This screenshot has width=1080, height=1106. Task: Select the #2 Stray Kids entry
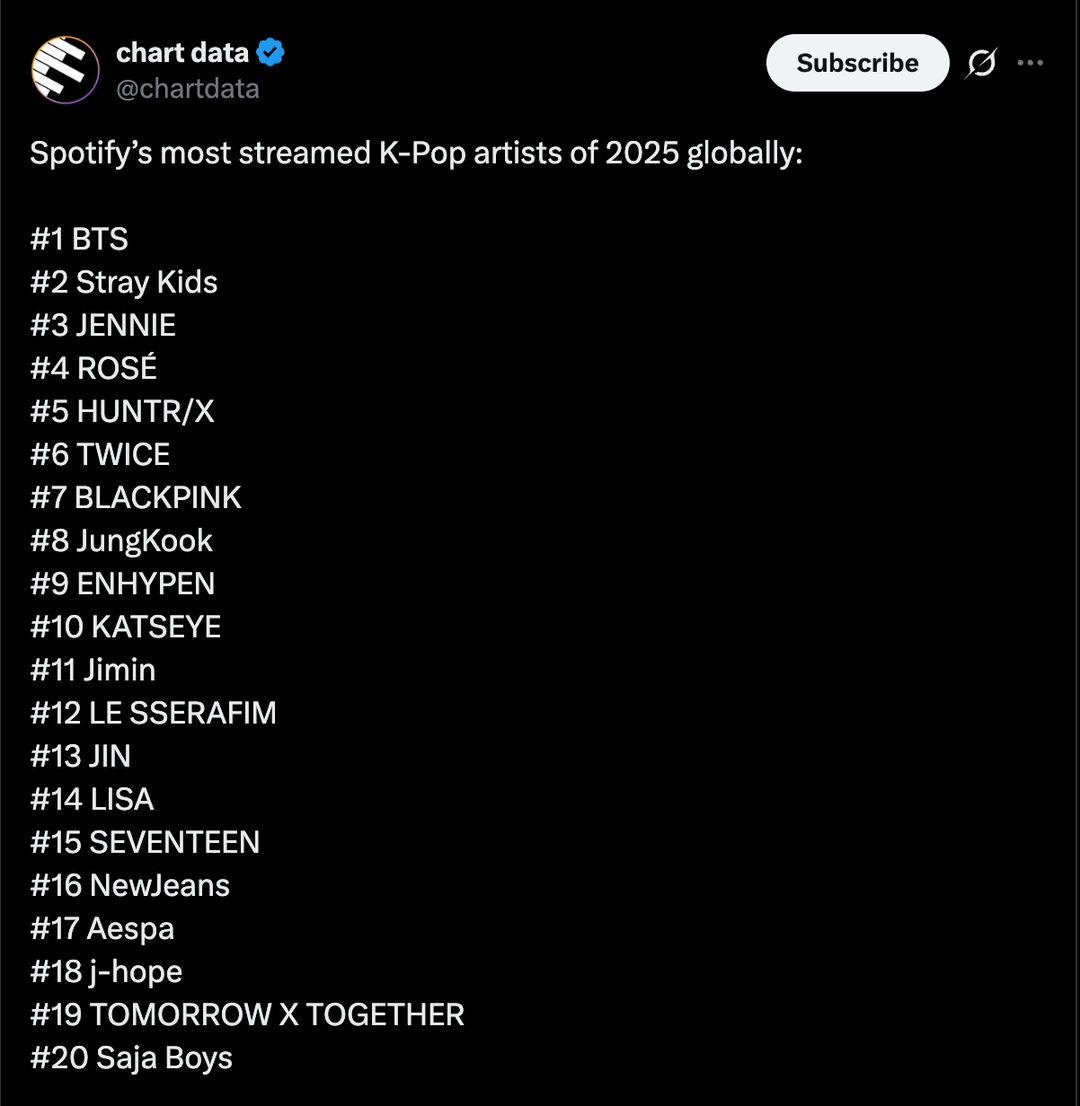pos(124,283)
